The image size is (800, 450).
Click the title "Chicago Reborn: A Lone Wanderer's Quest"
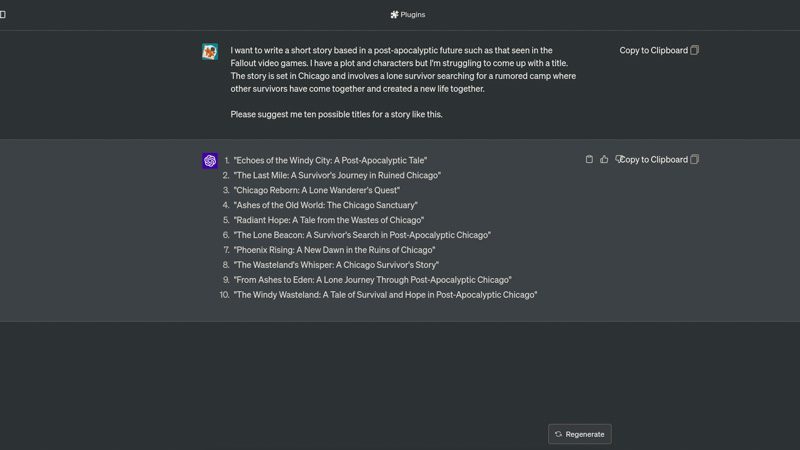pyautogui.click(x=317, y=190)
